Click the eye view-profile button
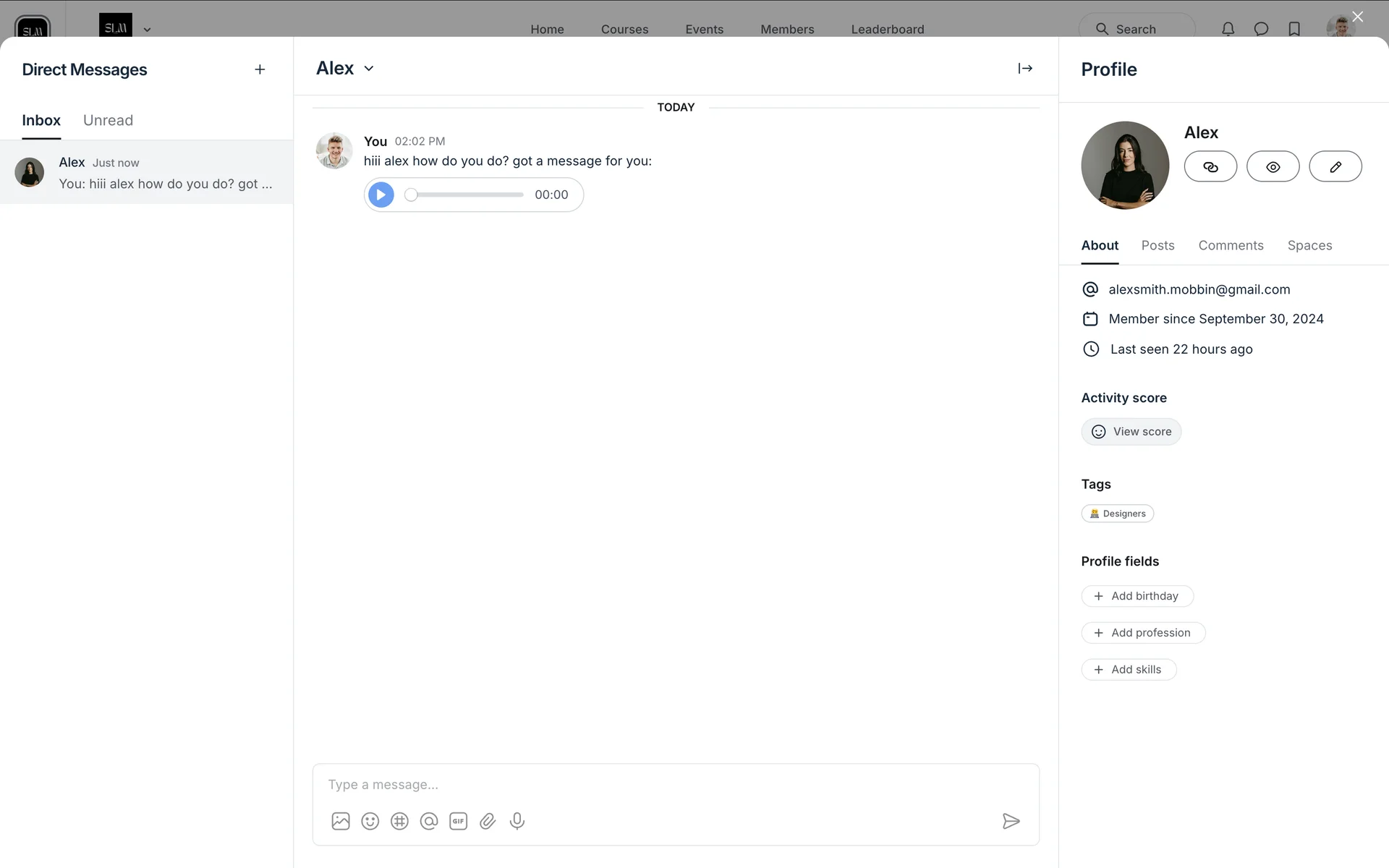The image size is (1389, 868). click(x=1273, y=167)
